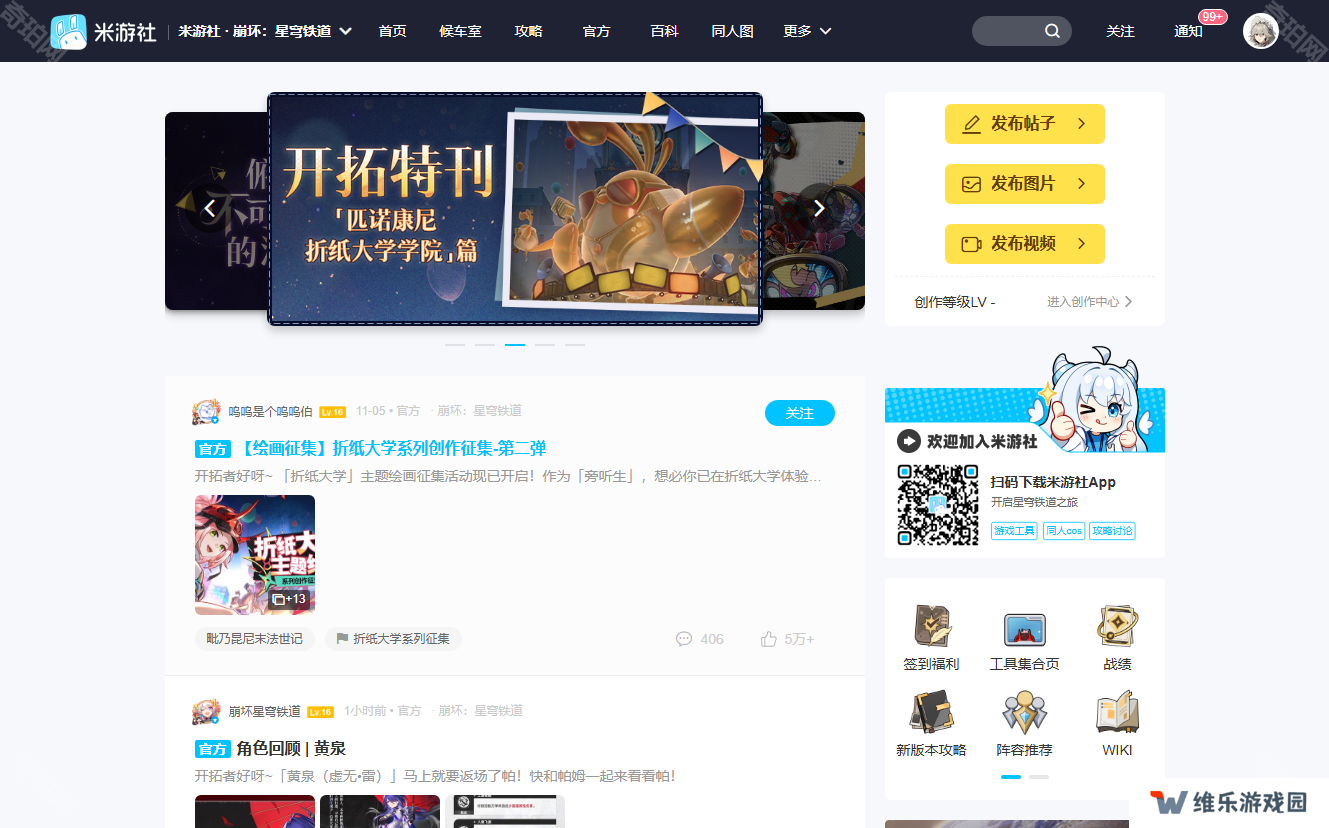Viewport: 1329px width, 828px height.
Task: Open the partly visible carousel slide on the left
Action: [x=216, y=211]
